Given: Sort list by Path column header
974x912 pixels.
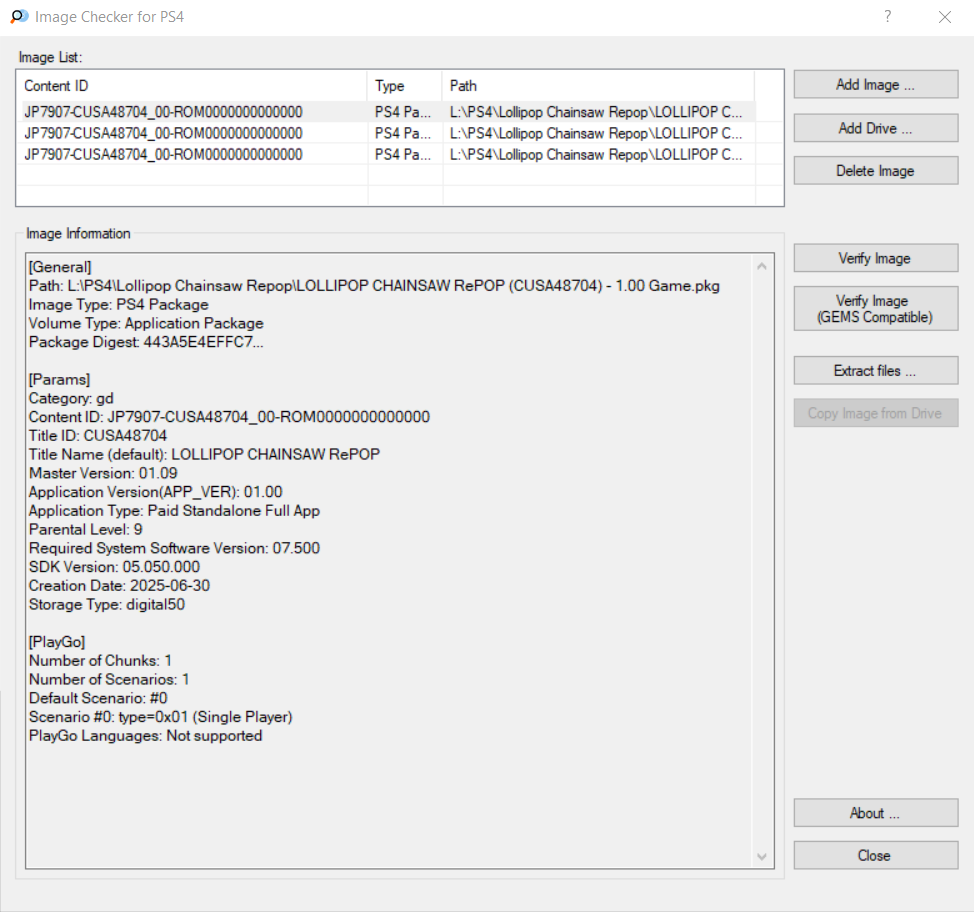Looking at the screenshot, I should (599, 86).
